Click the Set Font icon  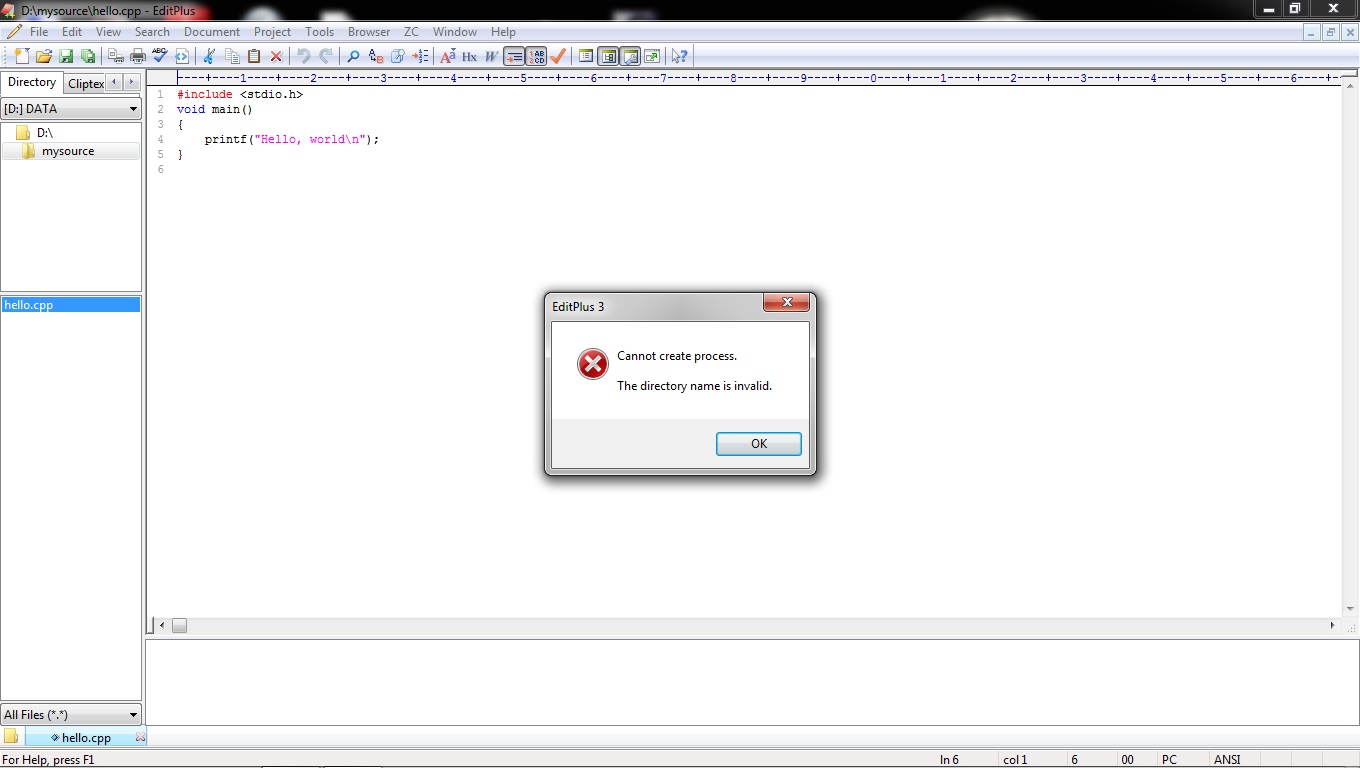[x=448, y=56]
